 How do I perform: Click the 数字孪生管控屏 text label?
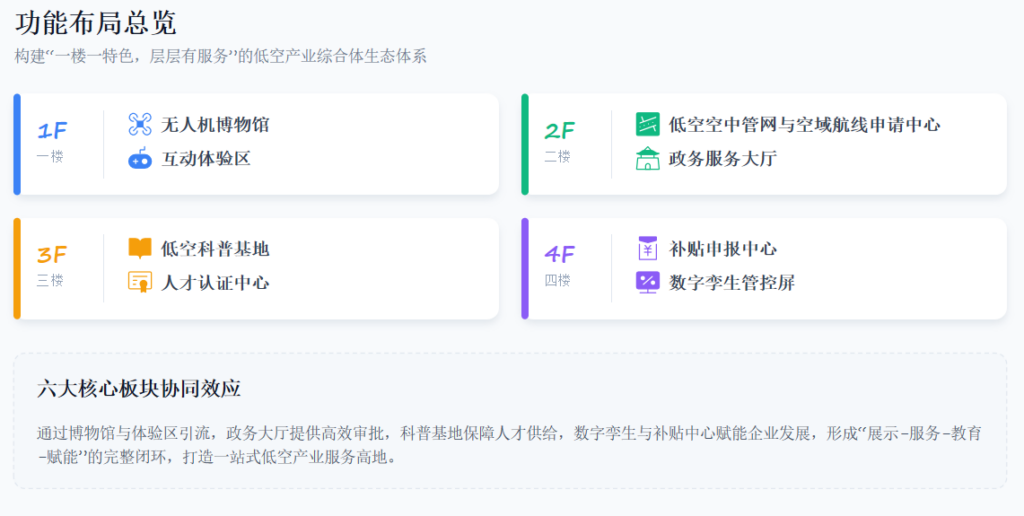(732, 283)
